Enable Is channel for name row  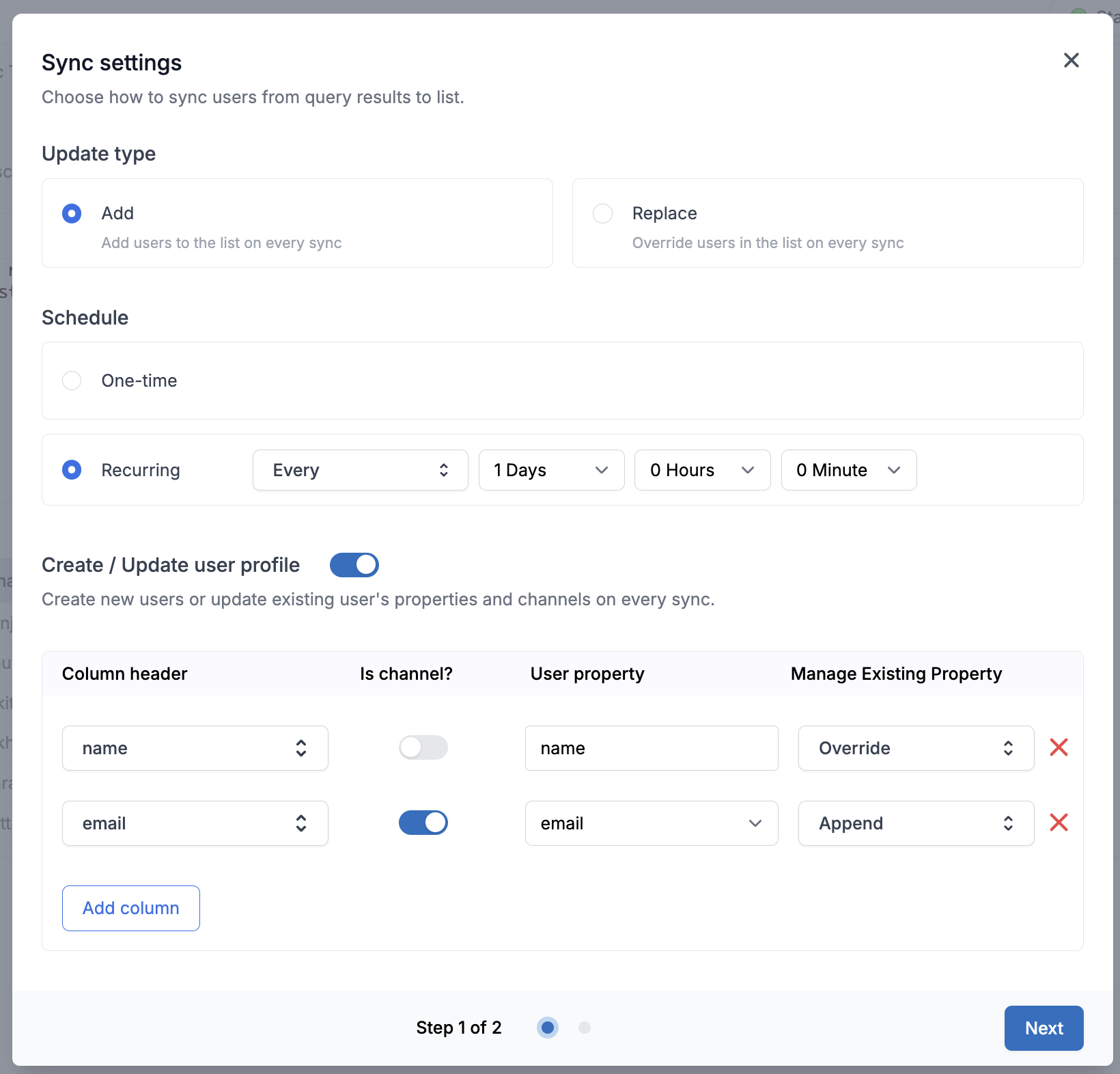423,747
